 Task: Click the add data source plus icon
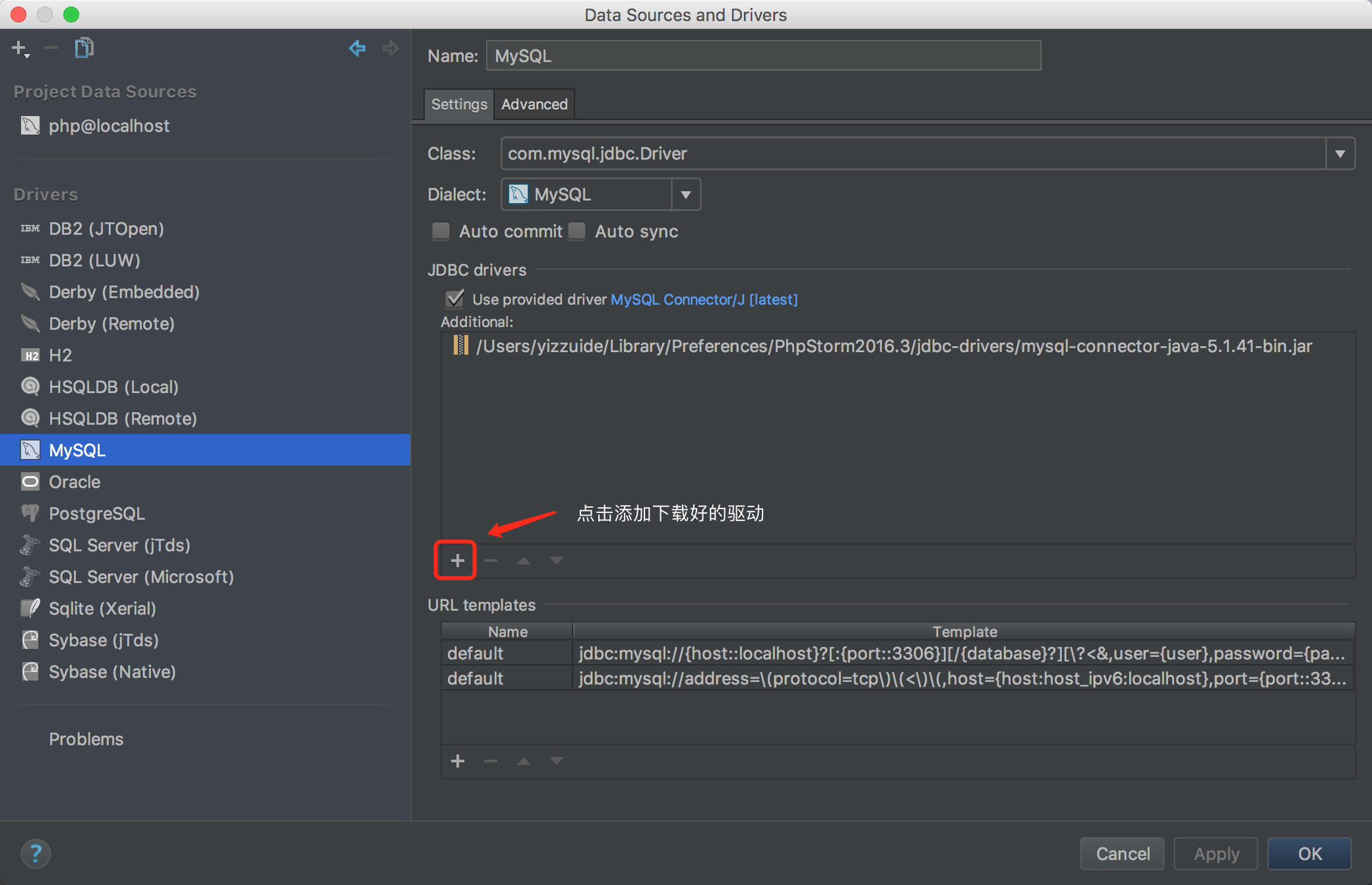[20, 48]
